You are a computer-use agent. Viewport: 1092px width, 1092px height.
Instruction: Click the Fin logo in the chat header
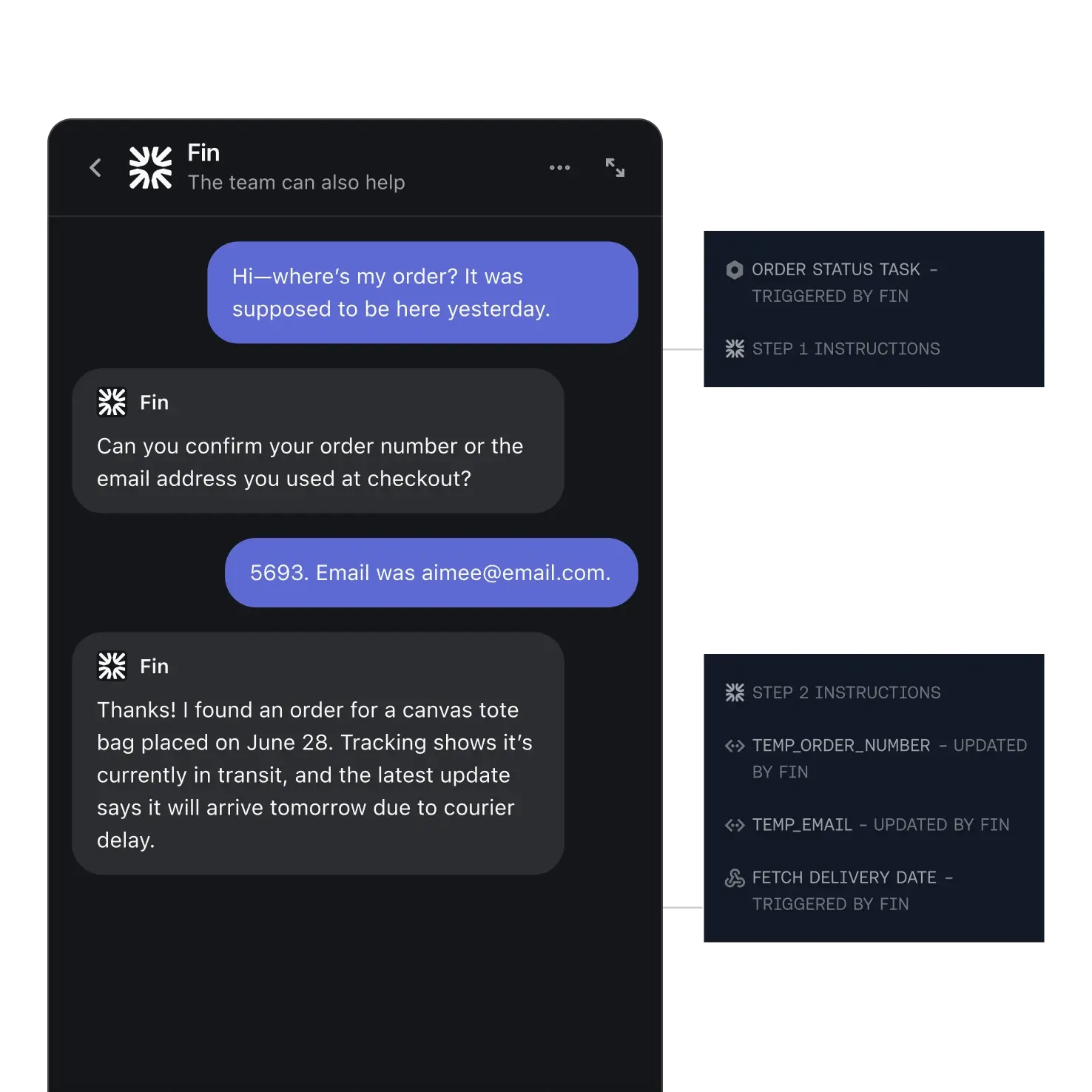150,167
